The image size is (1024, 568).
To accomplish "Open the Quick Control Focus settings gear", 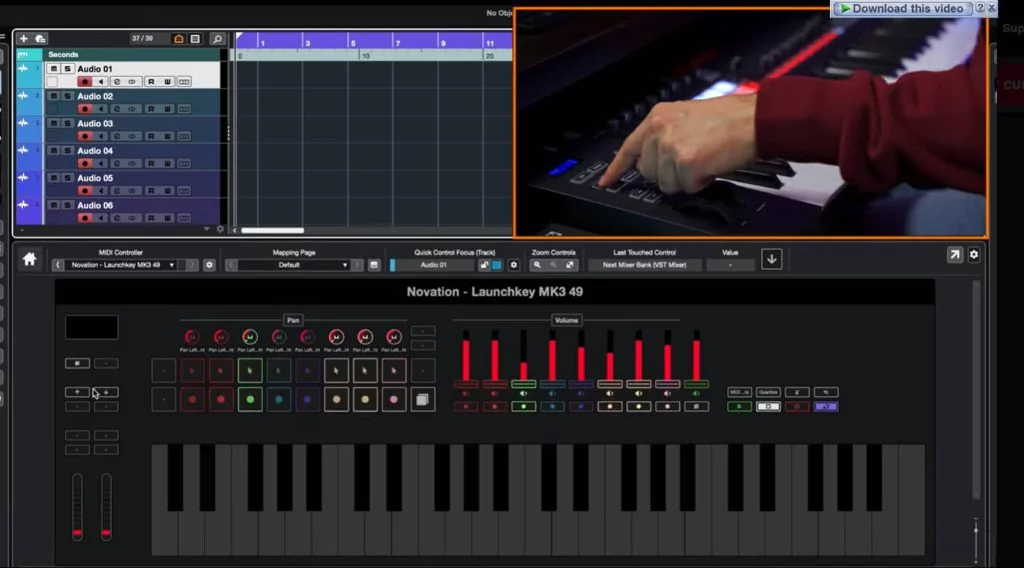I will click(513, 265).
